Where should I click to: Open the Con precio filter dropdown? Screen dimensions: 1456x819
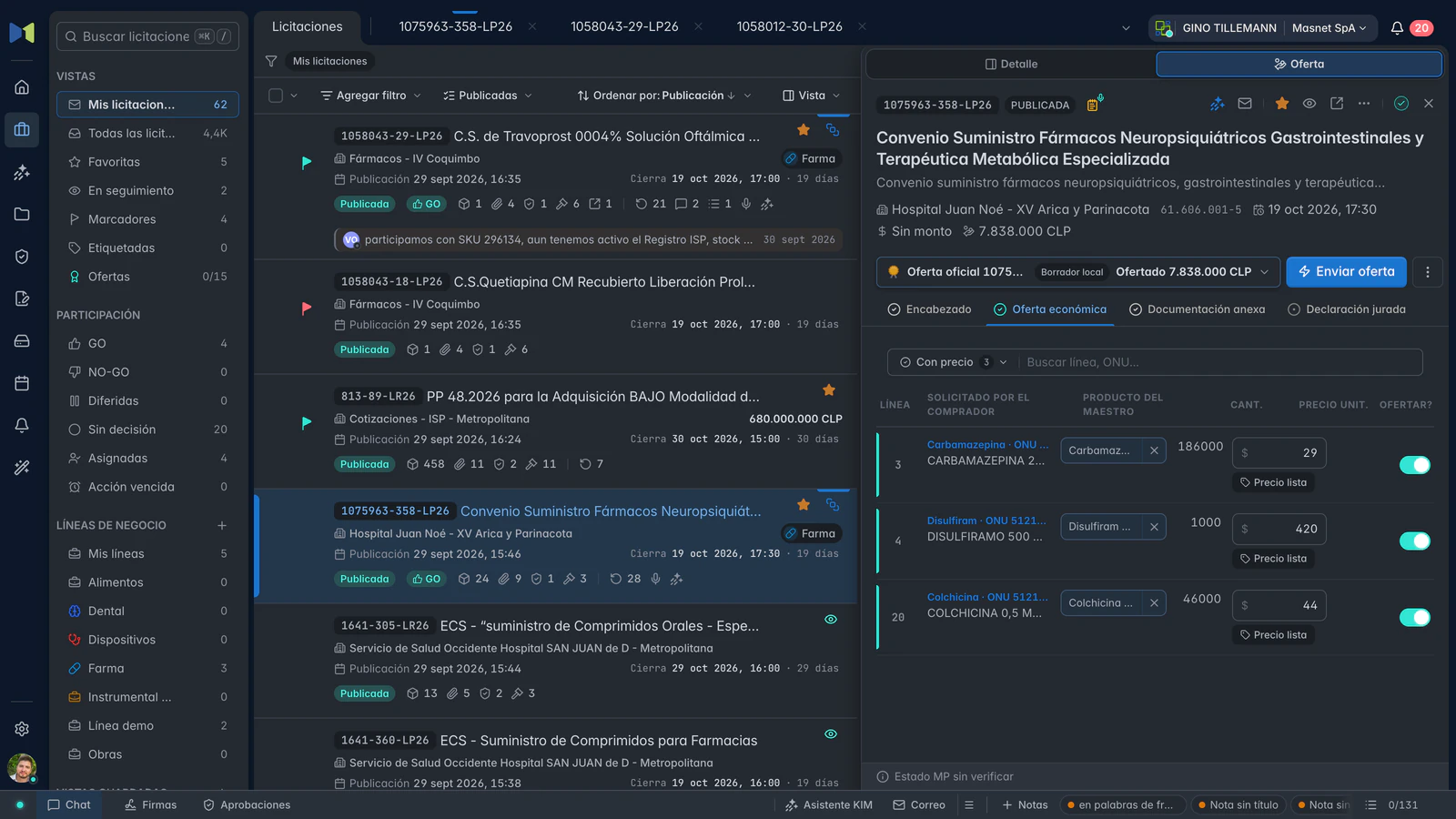[953, 362]
